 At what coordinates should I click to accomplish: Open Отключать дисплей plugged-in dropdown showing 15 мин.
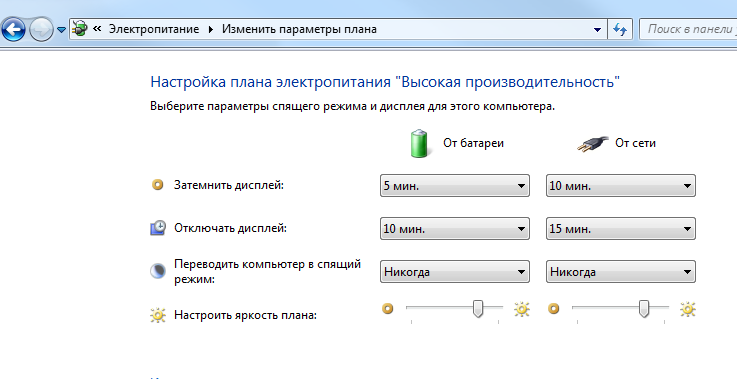pos(620,229)
